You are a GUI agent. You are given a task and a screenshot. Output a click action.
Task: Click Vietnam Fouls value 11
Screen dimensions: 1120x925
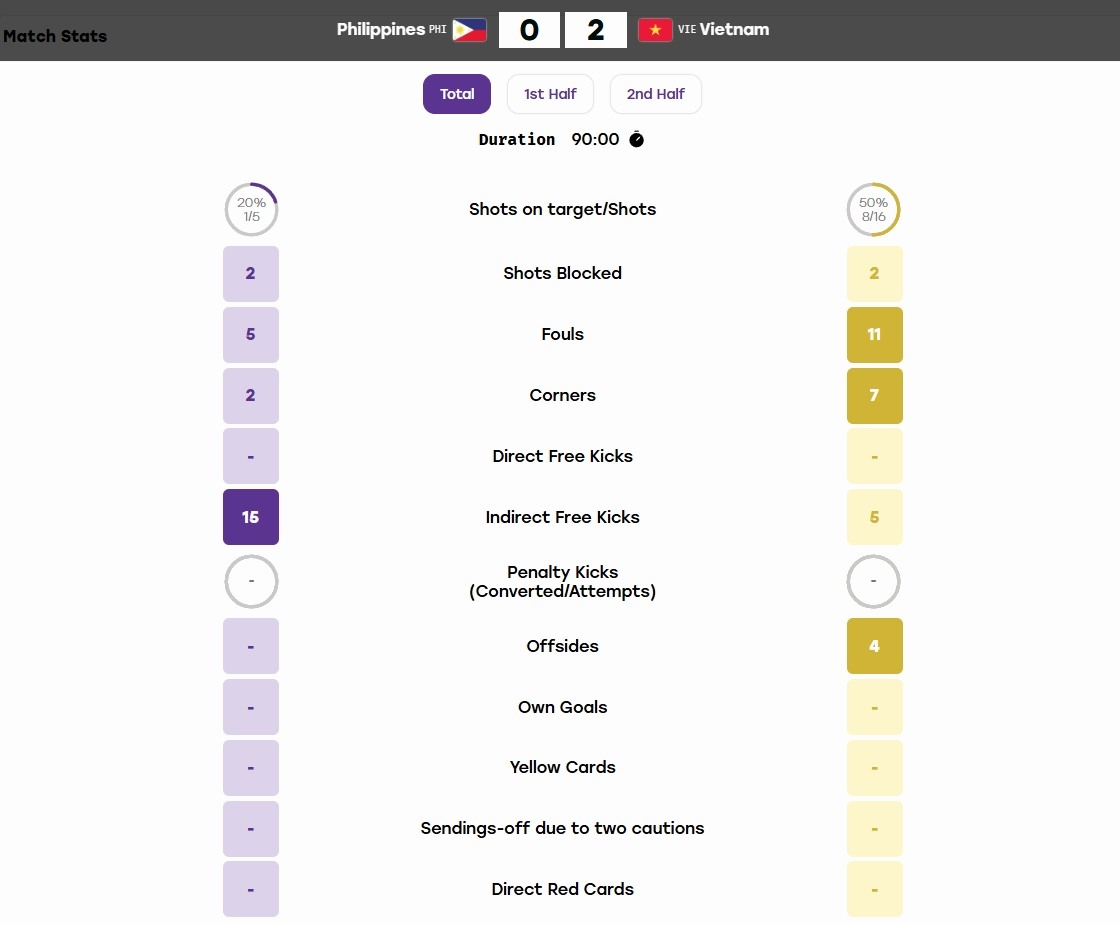pos(875,335)
